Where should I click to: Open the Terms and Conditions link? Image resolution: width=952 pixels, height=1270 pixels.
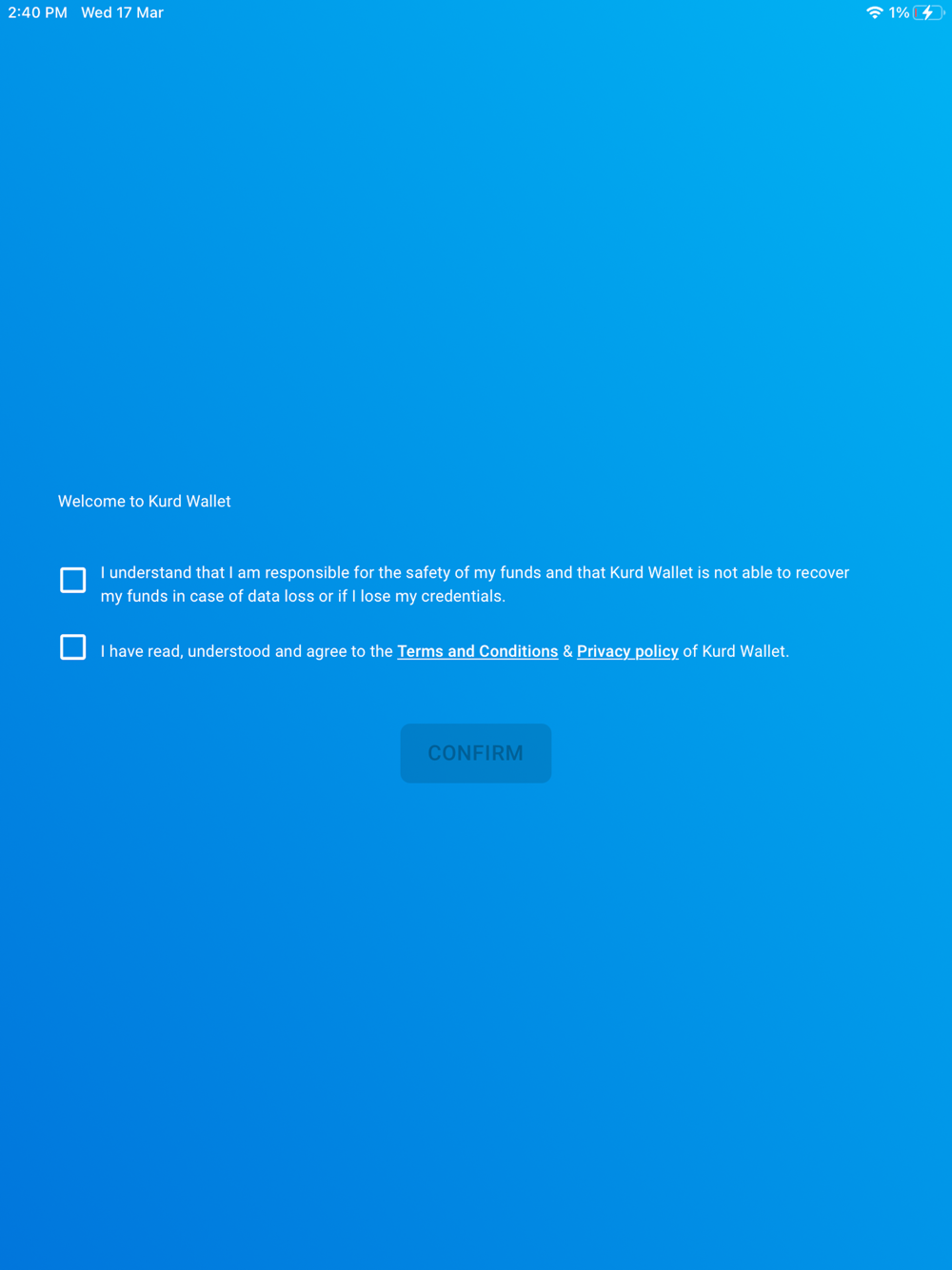point(478,651)
